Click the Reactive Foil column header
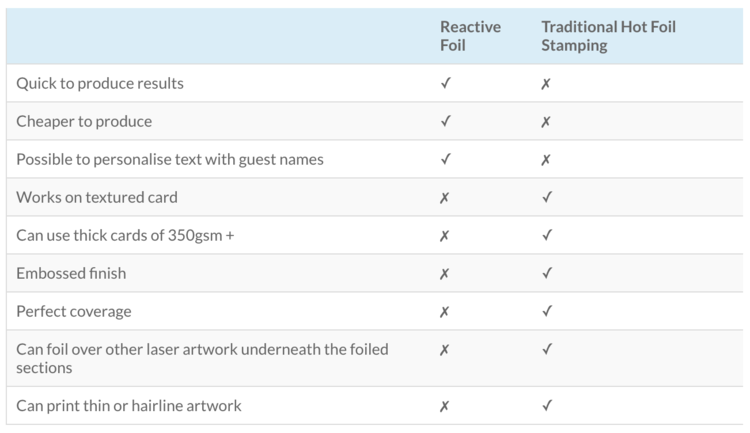This screenshot has width=750, height=433. click(x=470, y=36)
